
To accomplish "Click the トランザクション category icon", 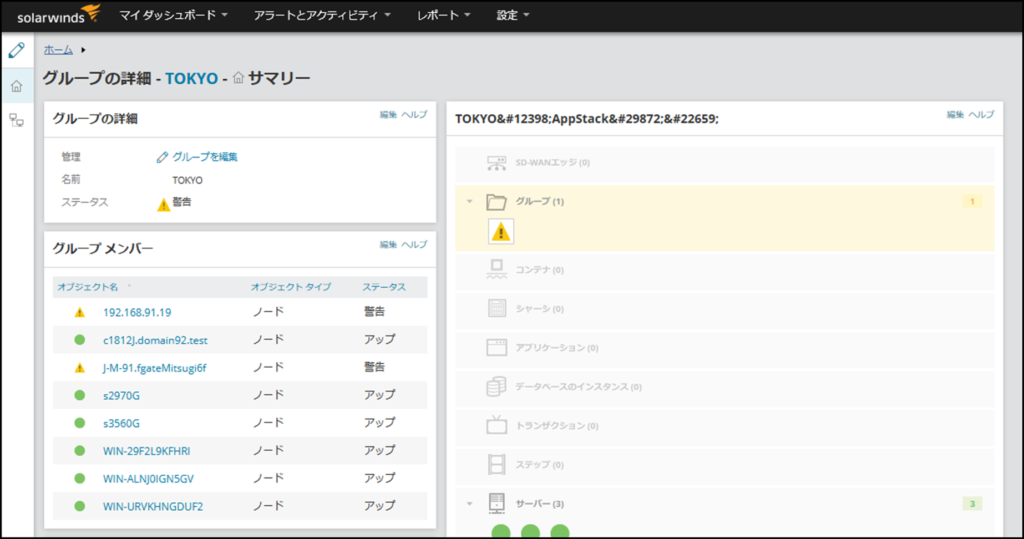I will pos(496,425).
